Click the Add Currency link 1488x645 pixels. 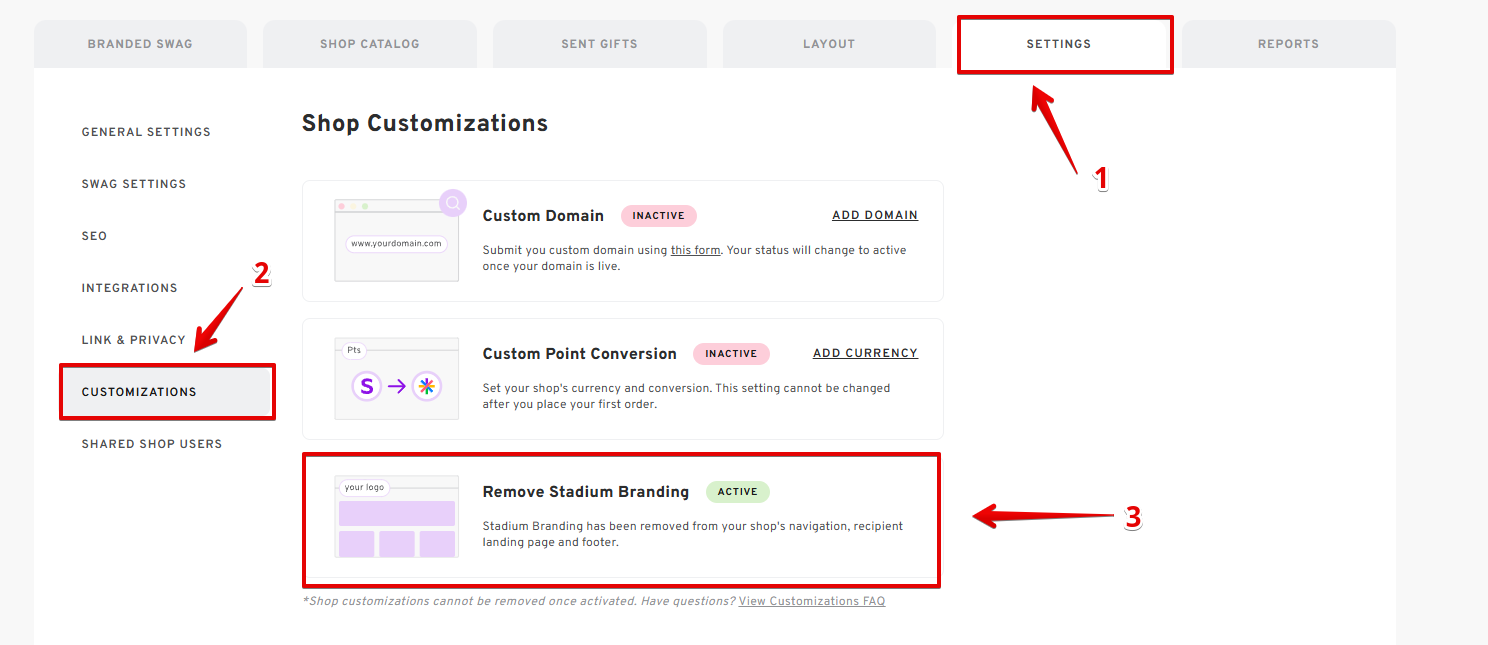(x=865, y=353)
